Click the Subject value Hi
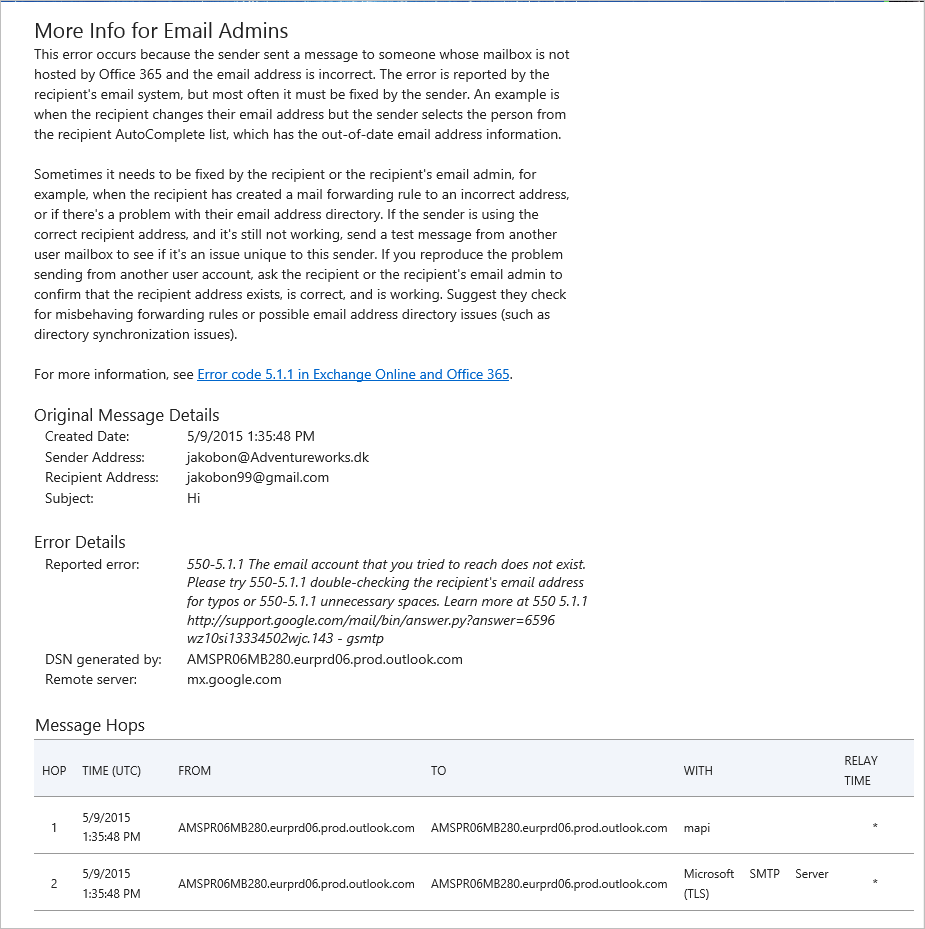 point(194,498)
